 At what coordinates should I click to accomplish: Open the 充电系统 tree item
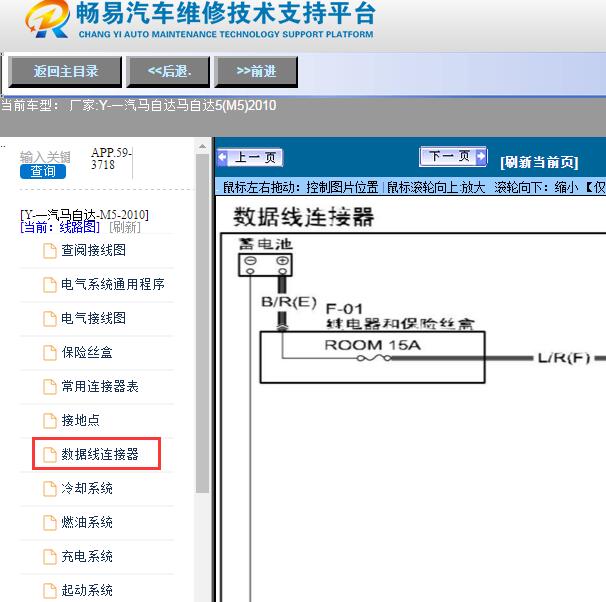[87, 556]
